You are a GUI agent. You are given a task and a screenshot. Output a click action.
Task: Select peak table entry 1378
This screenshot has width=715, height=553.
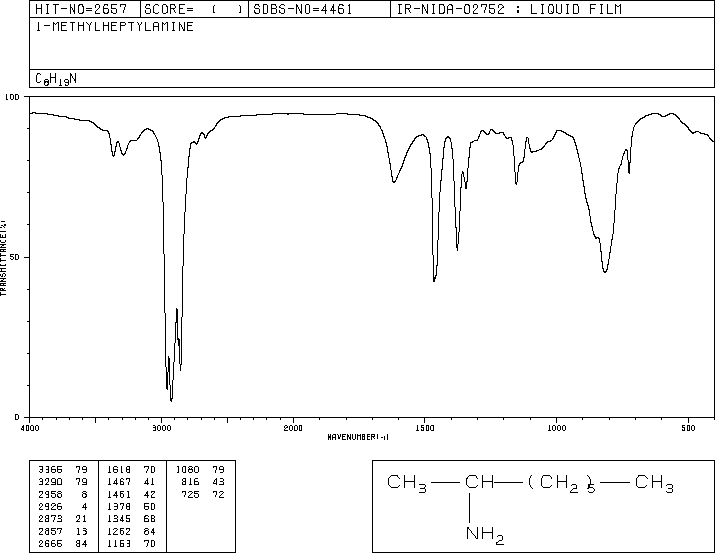[x=131, y=506]
